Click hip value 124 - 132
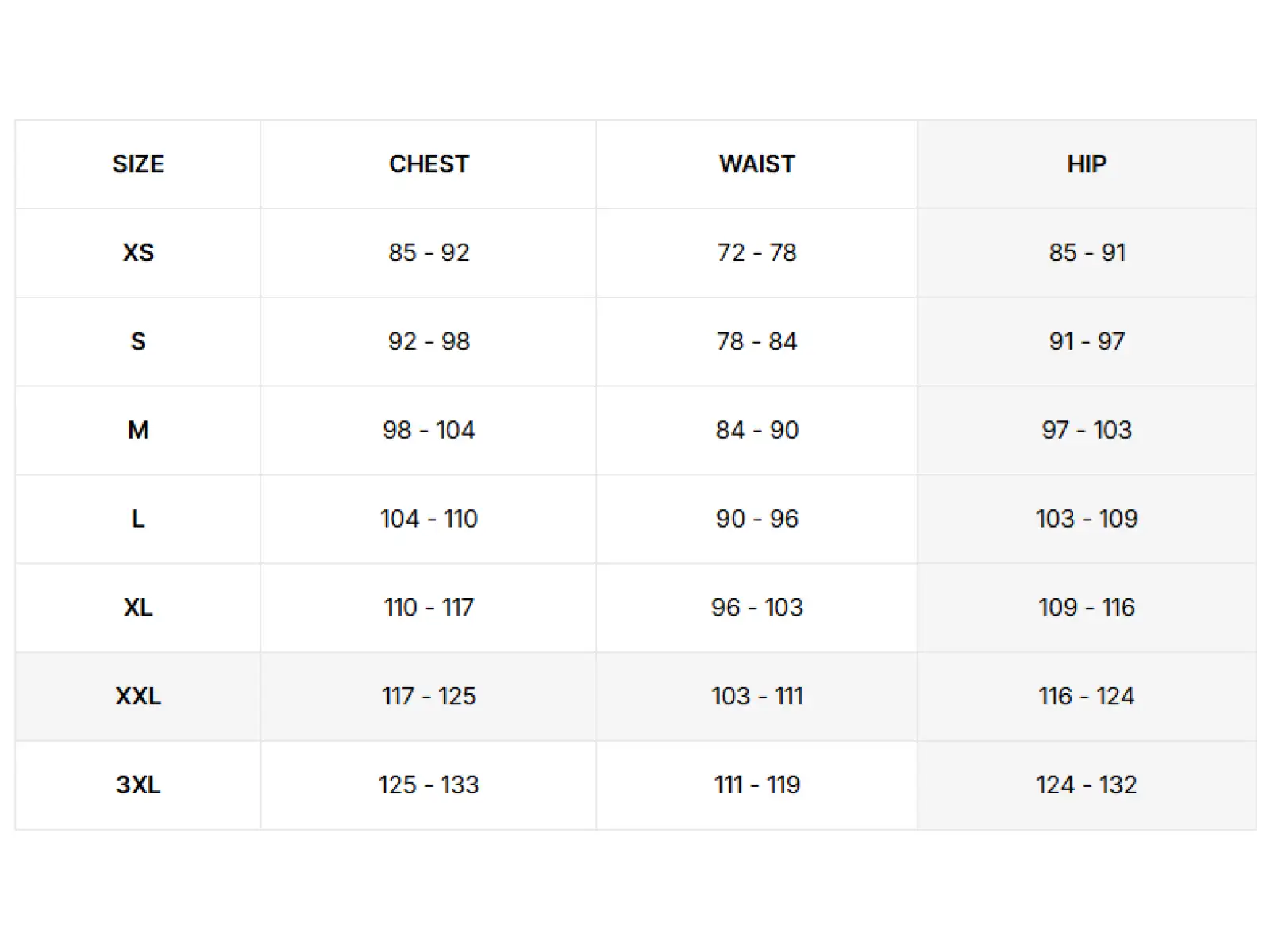The image size is (1270, 952). point(1087,785)
